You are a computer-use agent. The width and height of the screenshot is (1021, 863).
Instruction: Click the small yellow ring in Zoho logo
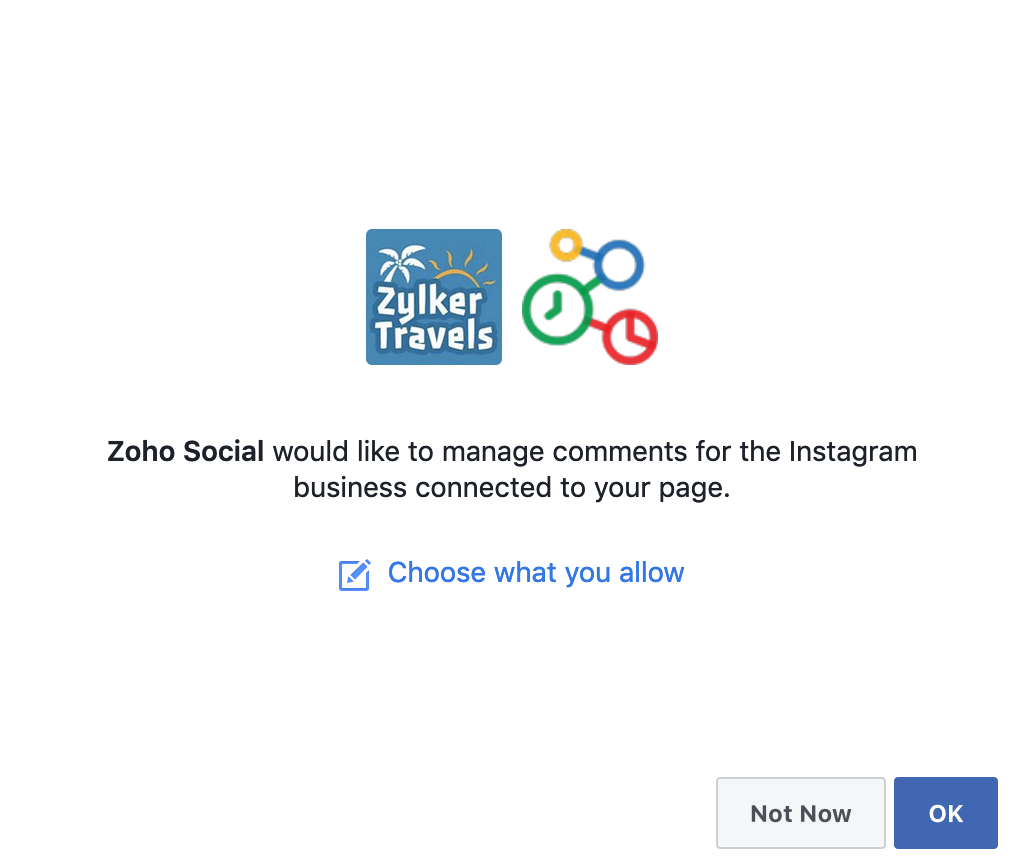566,245
